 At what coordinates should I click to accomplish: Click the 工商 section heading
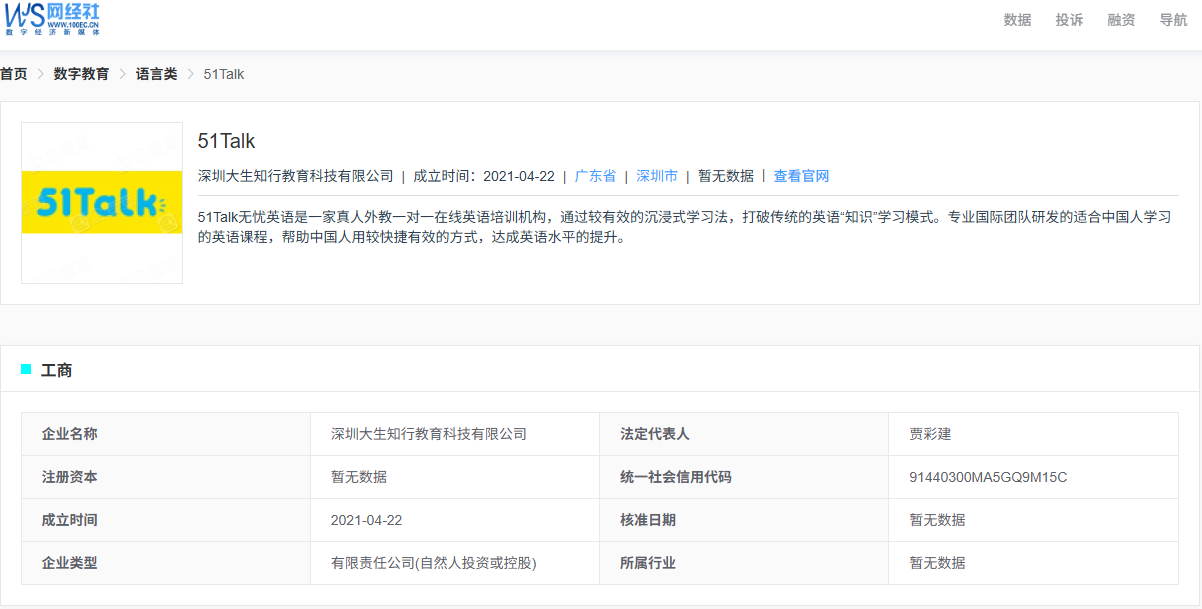click(x=56, y=371)
